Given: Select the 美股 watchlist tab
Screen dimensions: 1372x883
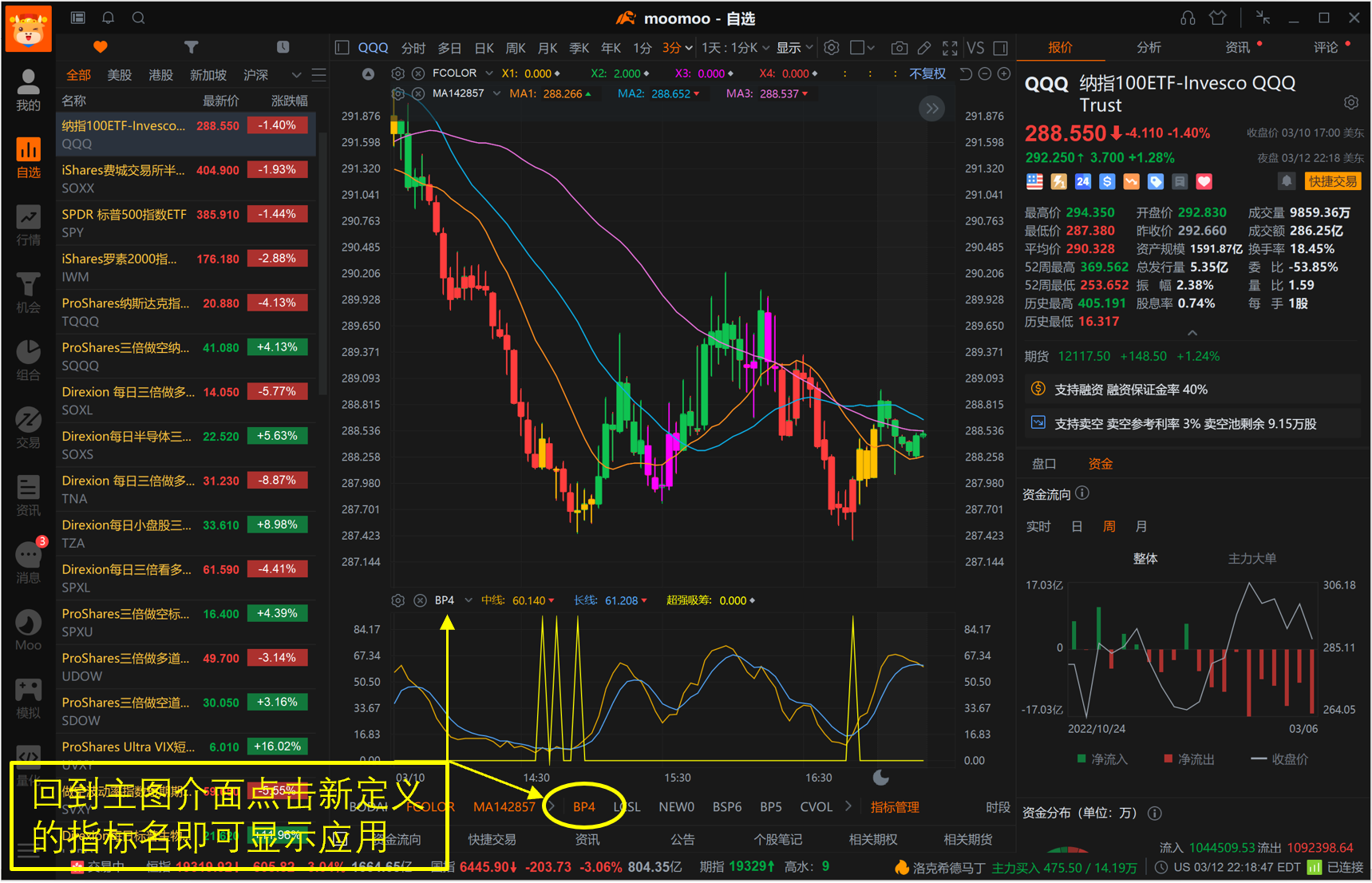Looking at the screenshot, I should 120,75.
